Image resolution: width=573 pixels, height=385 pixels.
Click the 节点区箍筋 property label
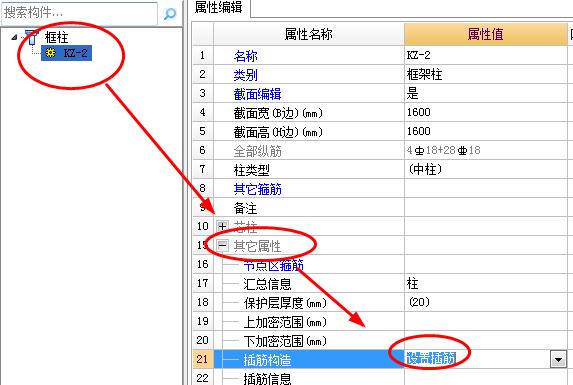point(273,265)
